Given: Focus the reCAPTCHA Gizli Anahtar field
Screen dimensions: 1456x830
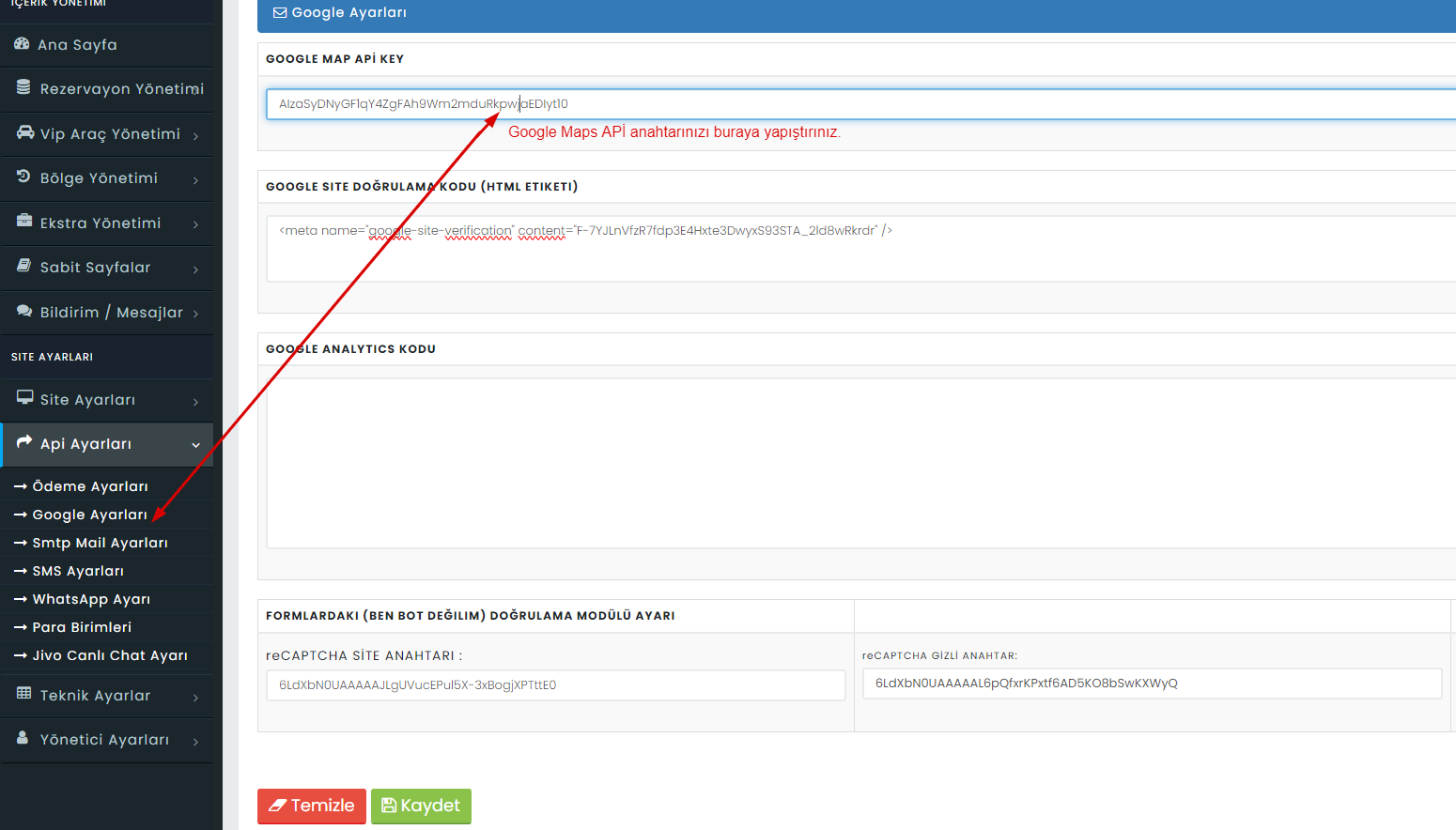Looking at the screenshot, I should click(1152, 684).
